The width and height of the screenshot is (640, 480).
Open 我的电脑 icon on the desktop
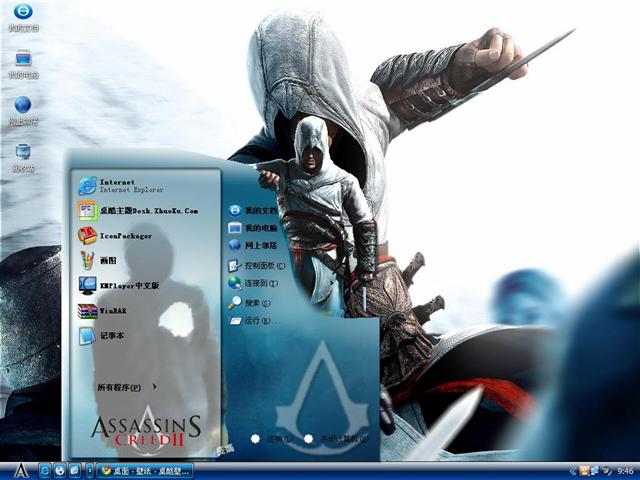pyautogui.click(x=23, y=64)
